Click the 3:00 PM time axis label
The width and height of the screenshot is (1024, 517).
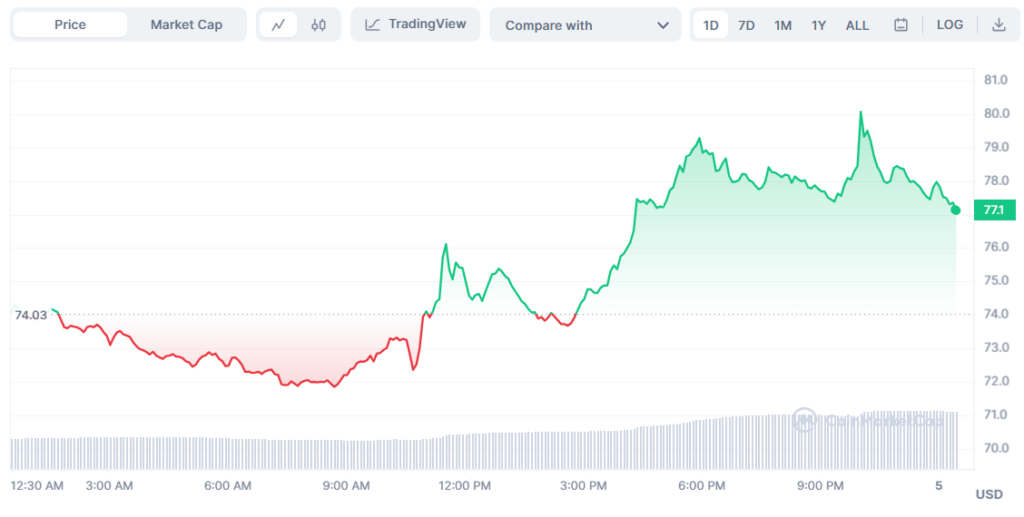(x=583, y=486)
